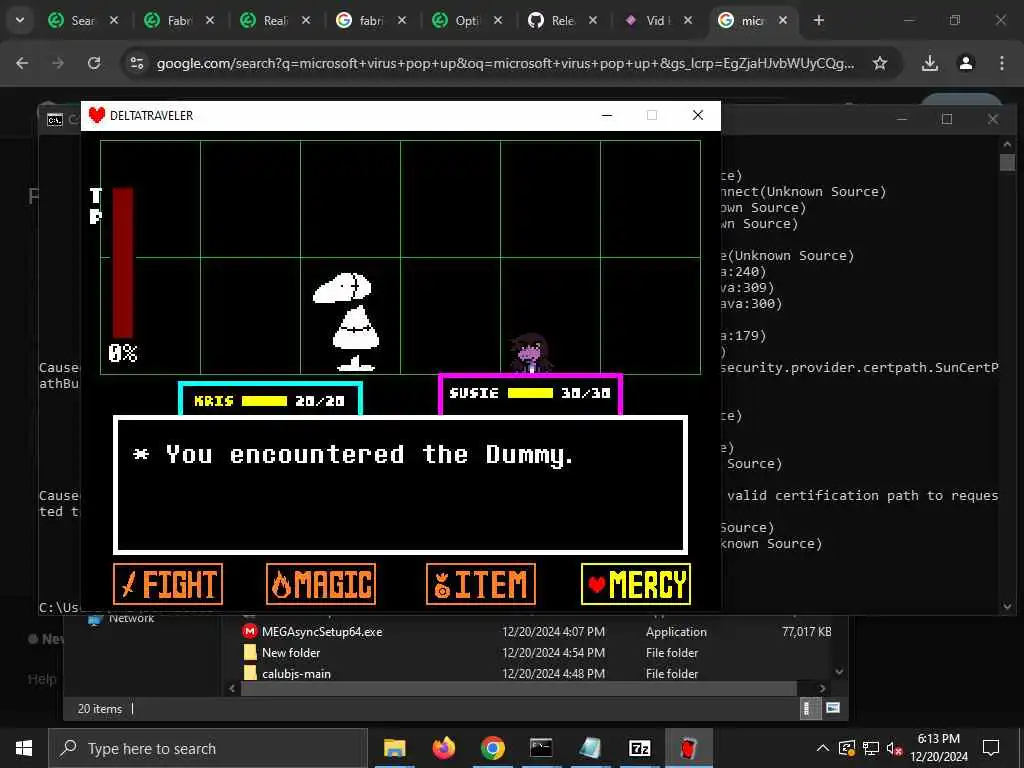This screenshot has width=1024, height=768.
Task: Click Susie's HP status panel
Action: coord(530,394)
